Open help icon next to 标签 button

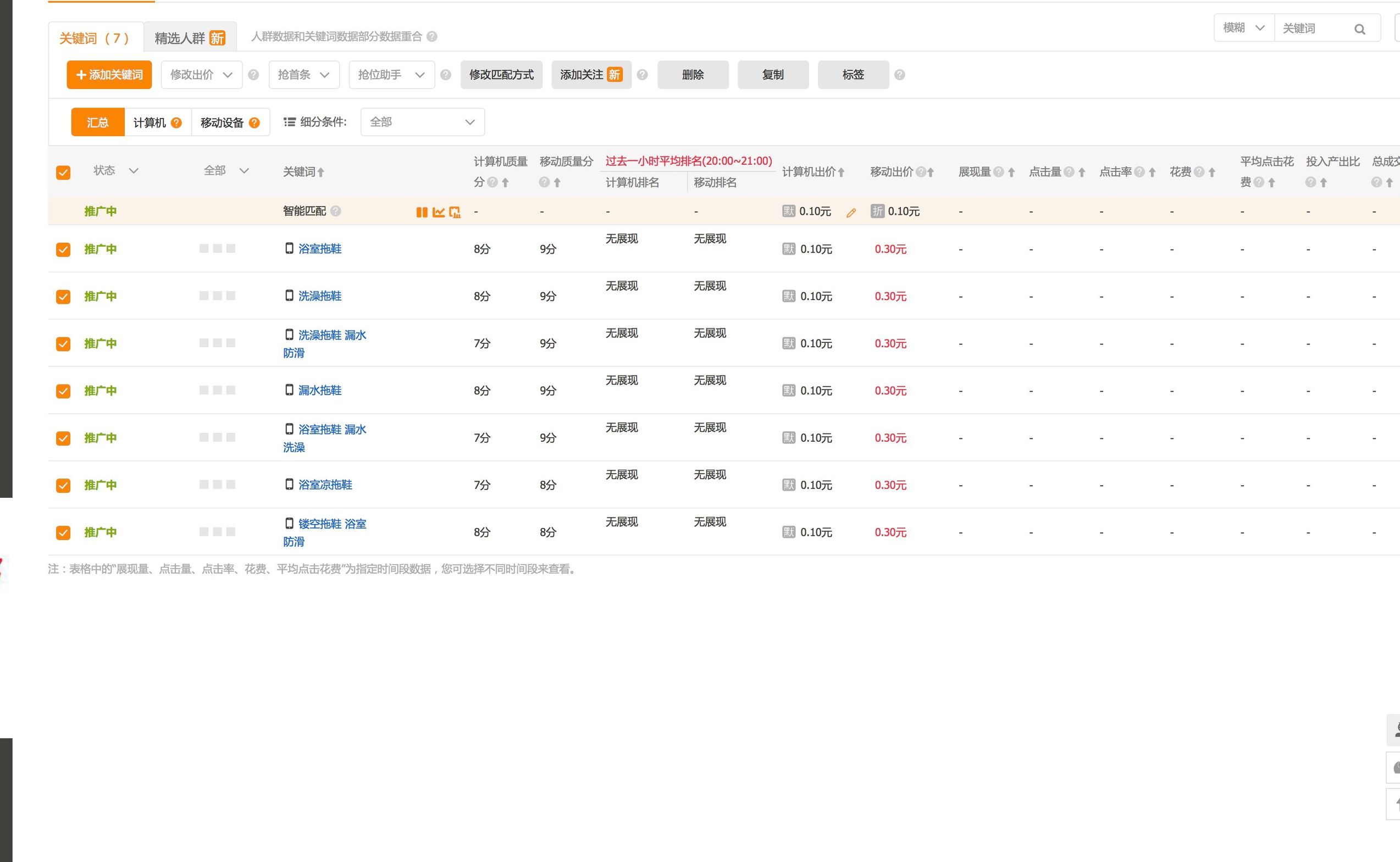(x=899, y=75)
